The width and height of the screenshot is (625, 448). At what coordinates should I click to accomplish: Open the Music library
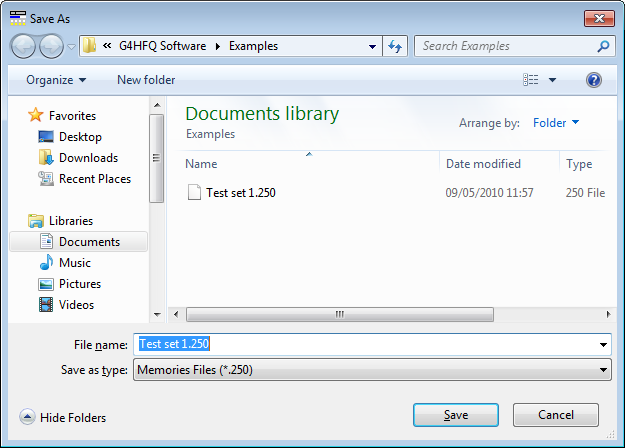pyautogui.click(x=74, y=263)
